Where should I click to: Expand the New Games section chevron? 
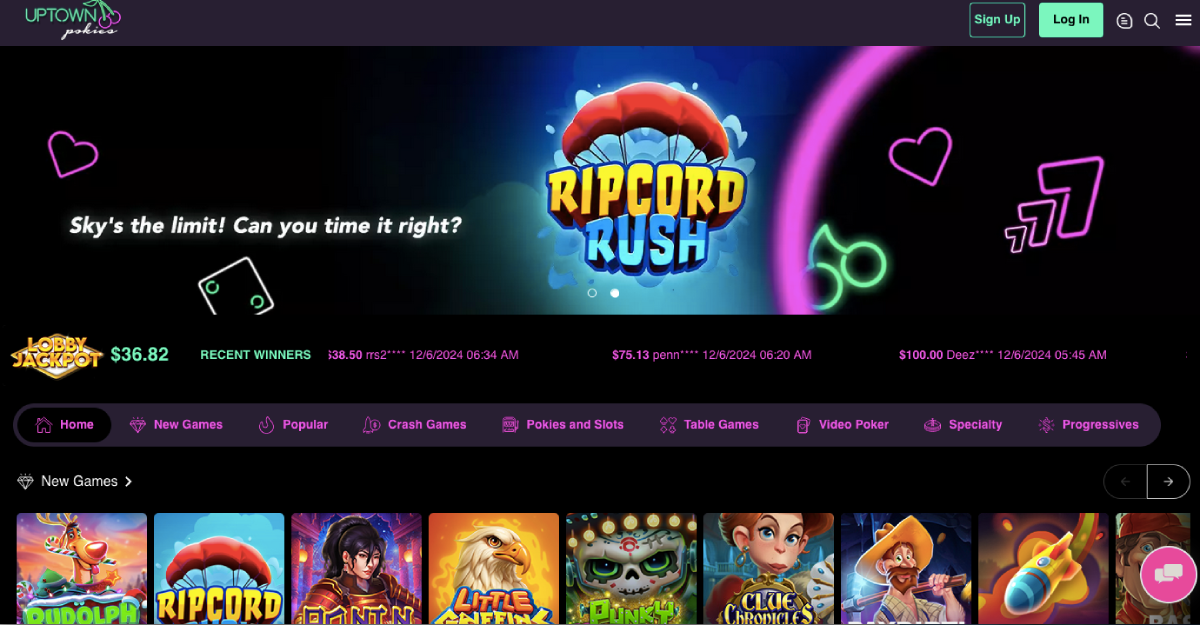[128, 482]
